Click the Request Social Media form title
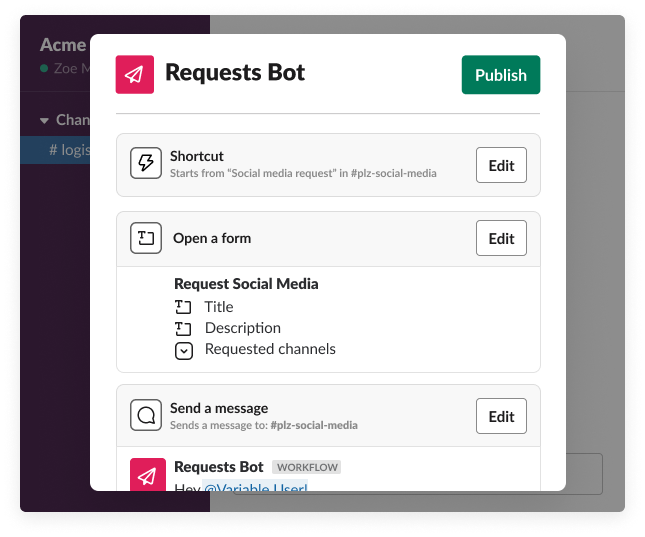 click(x=246, y=284)
